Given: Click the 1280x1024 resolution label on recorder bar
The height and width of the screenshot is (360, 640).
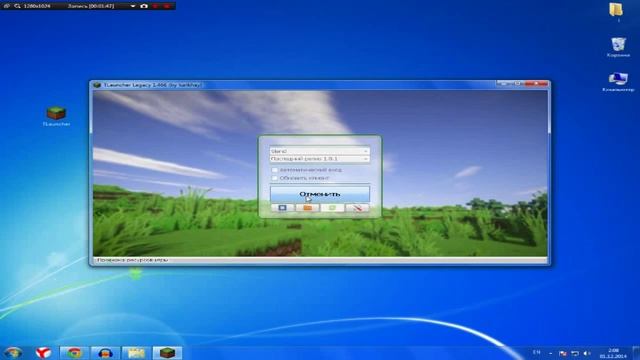Looking at the screenshot, I should click(37, 6).
